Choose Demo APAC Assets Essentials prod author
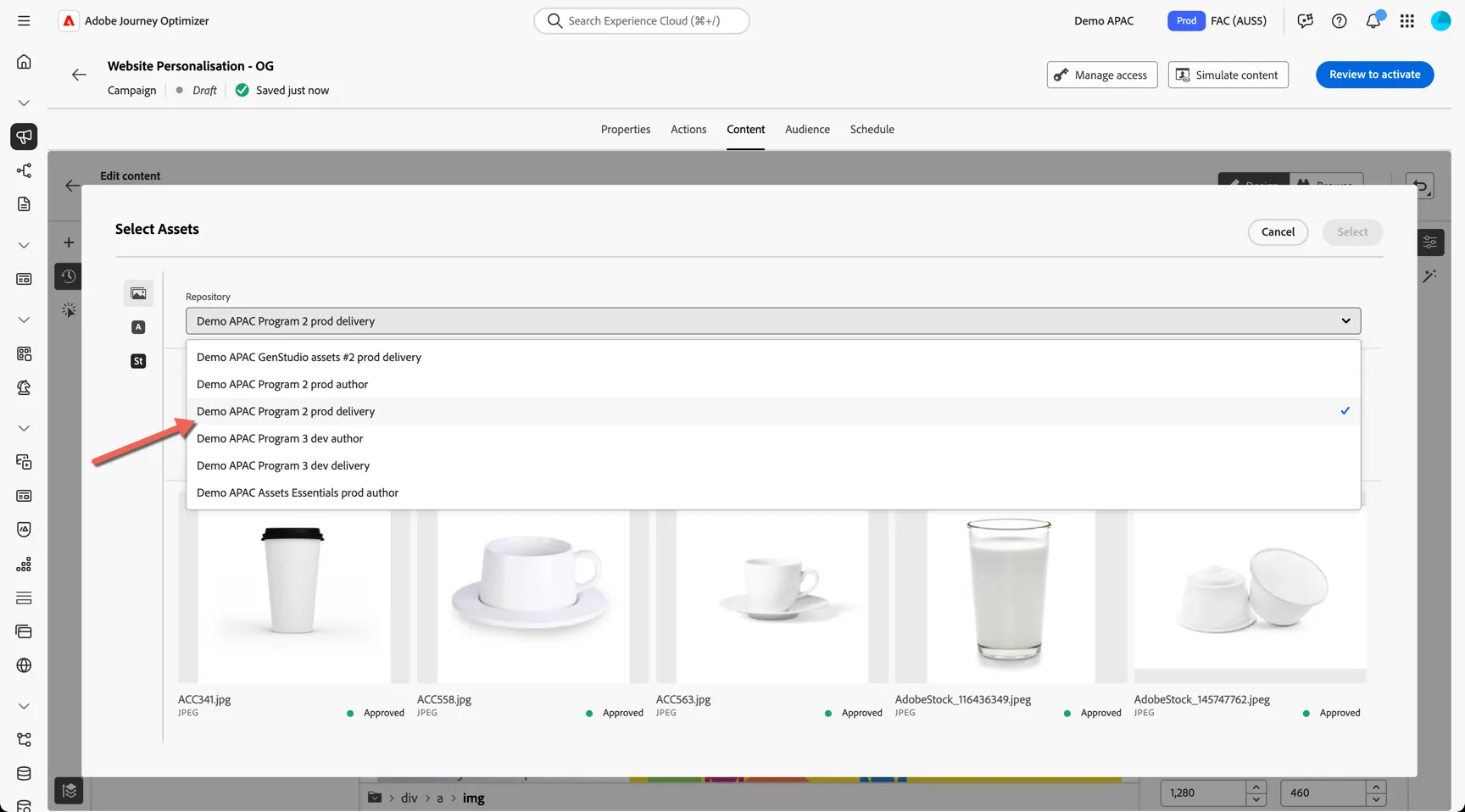The height and width of the screenshot is (812, 1465). click(x=773, y=492)
